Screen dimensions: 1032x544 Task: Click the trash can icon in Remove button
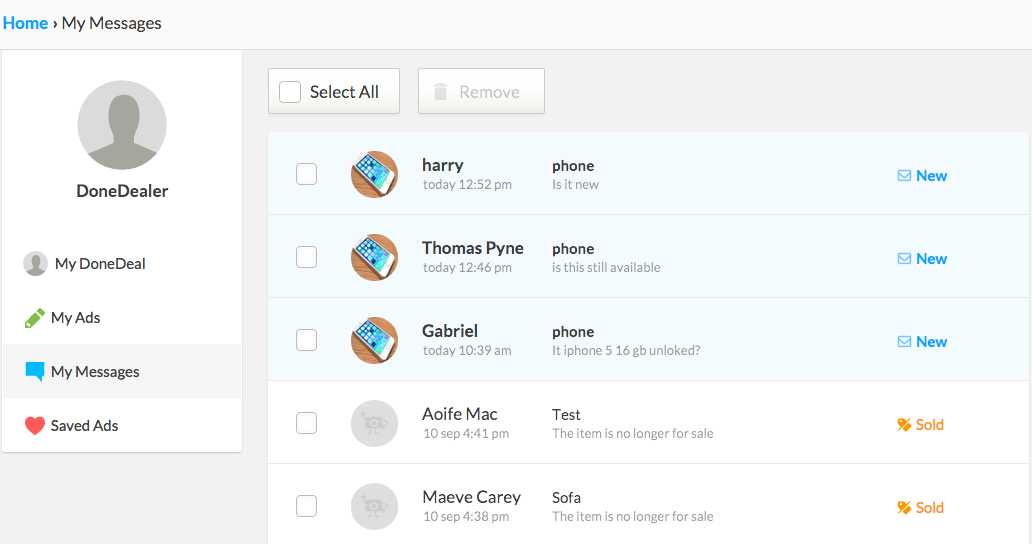point(440,91)
